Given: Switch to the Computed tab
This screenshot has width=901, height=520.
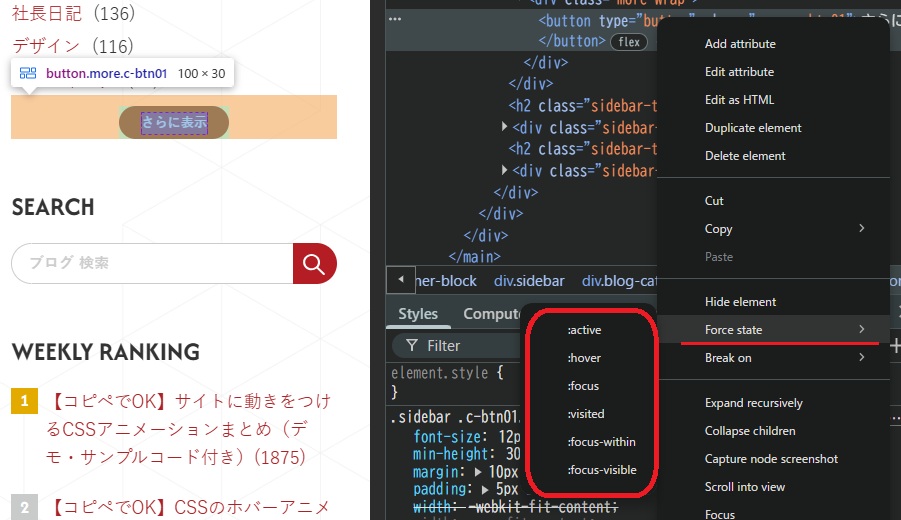Looking at the screenshot, I should click(491, 314).
